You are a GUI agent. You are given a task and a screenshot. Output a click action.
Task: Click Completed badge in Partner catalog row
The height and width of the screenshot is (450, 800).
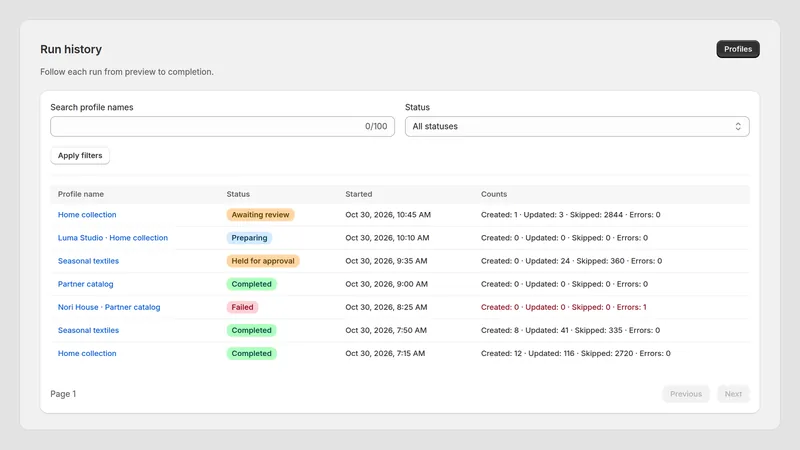pos(252,284)
